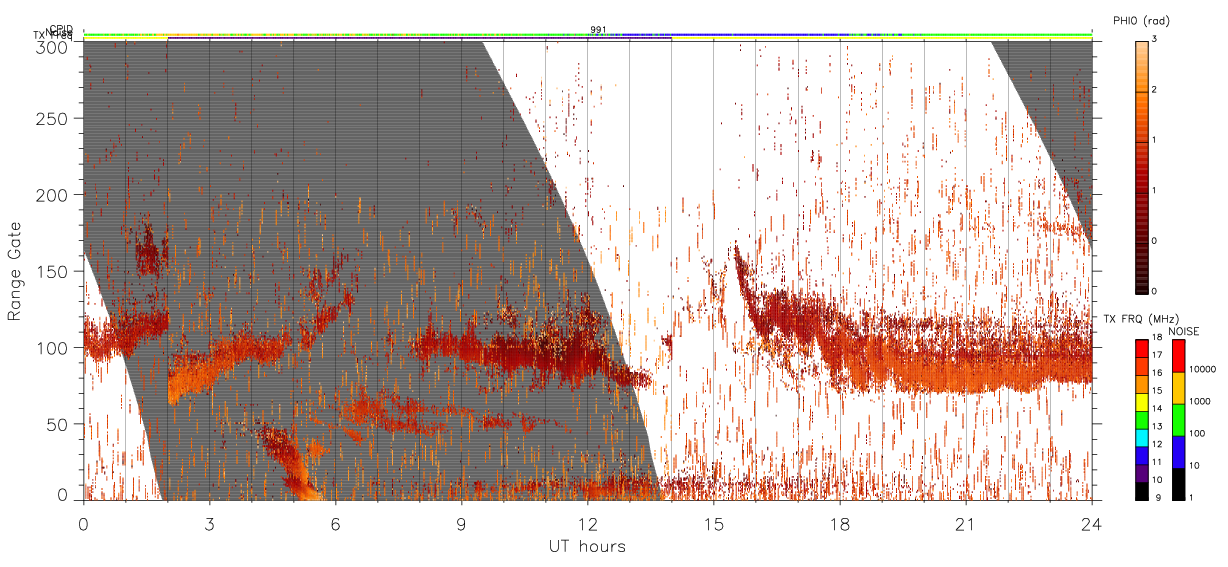Image resolution: width=1228 pixels, height=567 pixels.
Task: Click the PHI0 (rad) colorbar title
Action: pos(1142,21)
